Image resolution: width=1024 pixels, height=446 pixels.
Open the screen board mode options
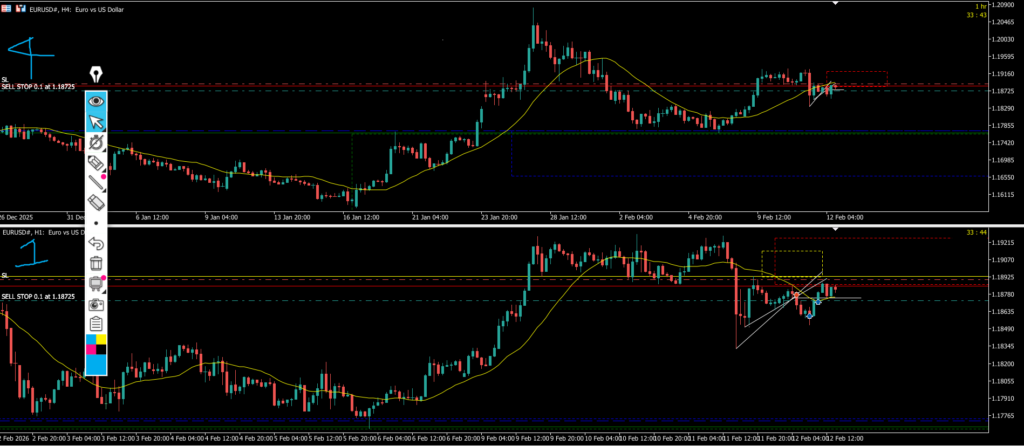pyautogui.click(x=96, y=284)
